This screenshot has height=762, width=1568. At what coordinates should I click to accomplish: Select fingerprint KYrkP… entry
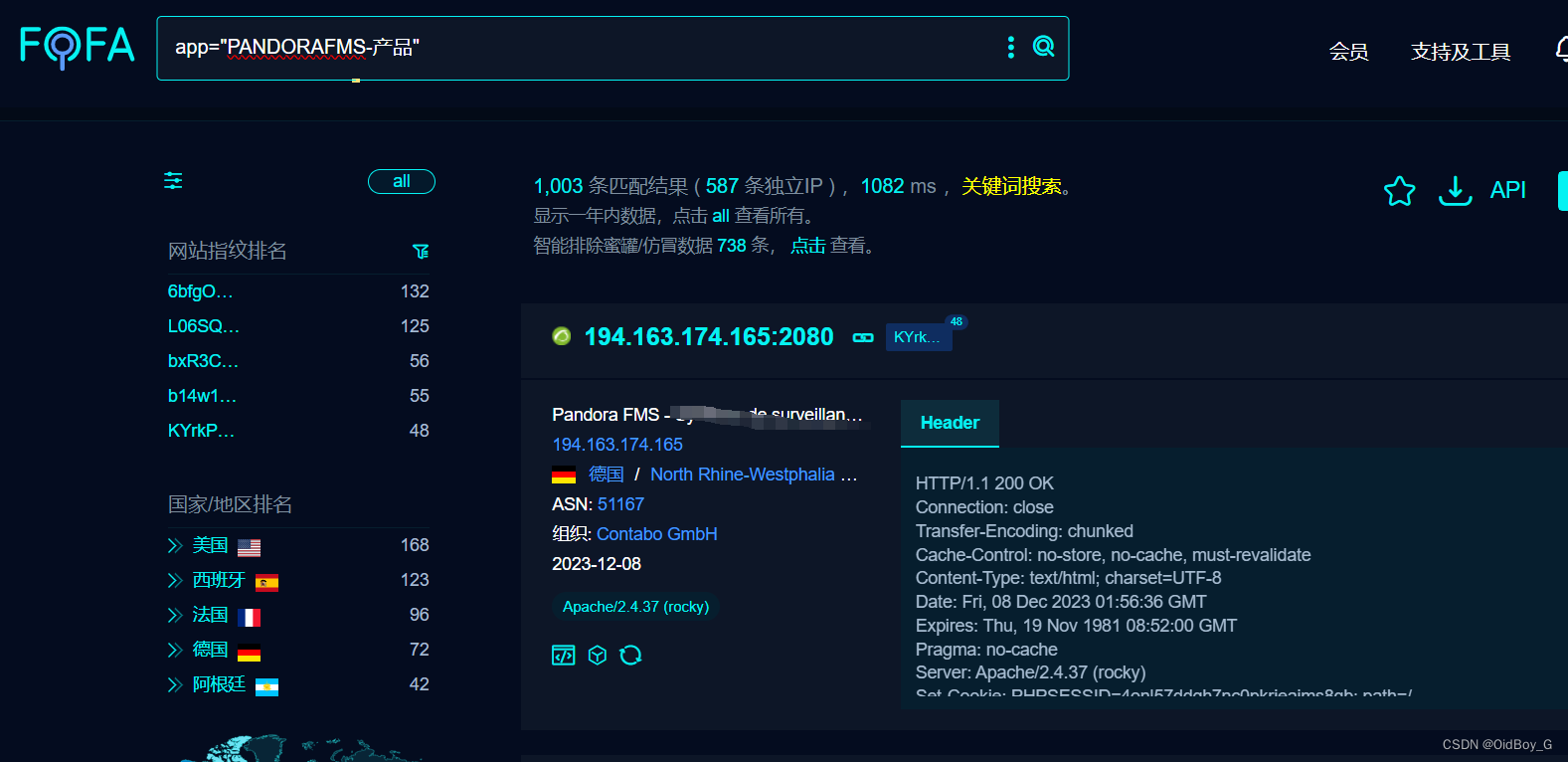pos(201,431)
